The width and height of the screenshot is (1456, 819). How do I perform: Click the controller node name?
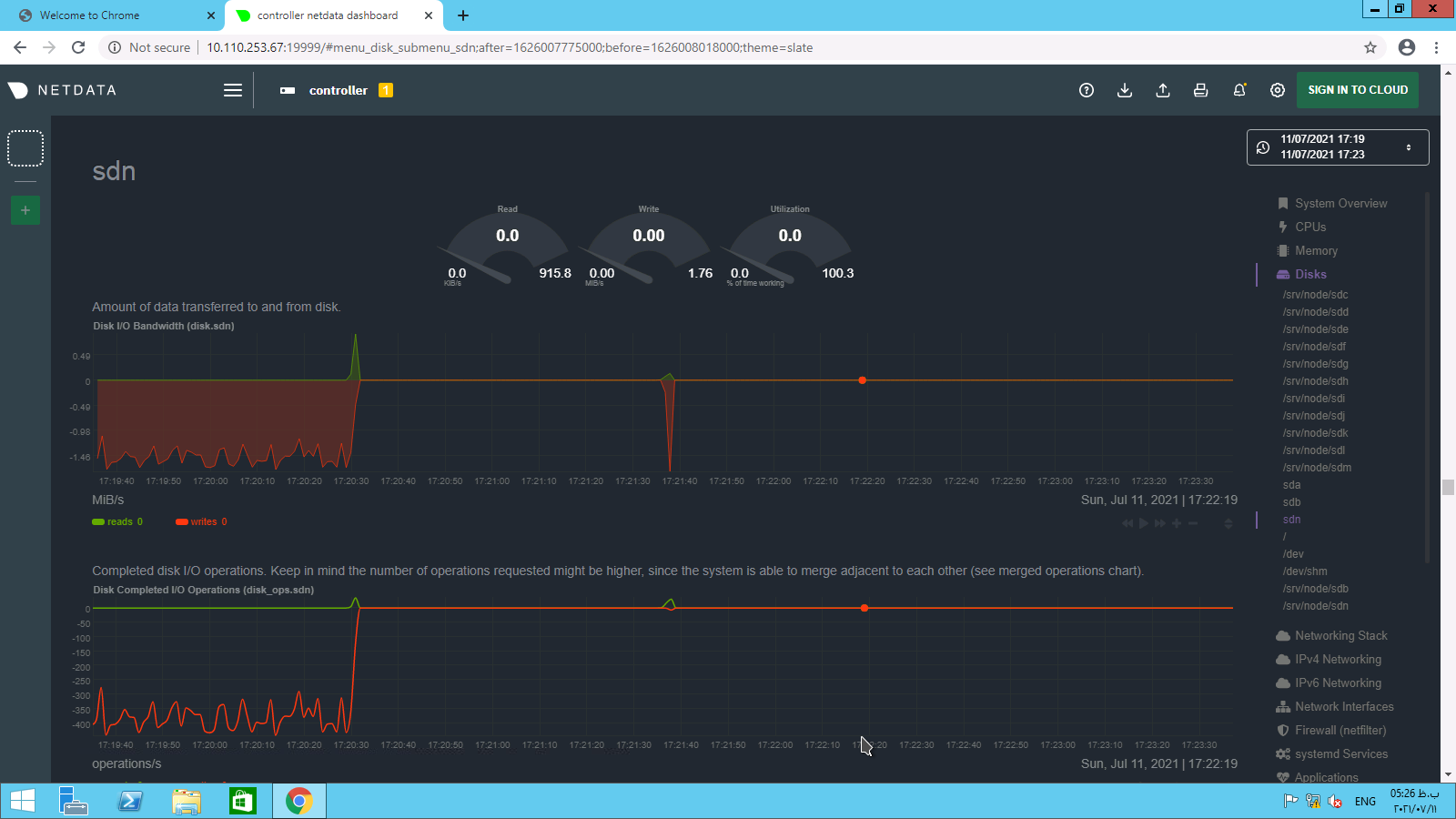click(x=339, y=90)
